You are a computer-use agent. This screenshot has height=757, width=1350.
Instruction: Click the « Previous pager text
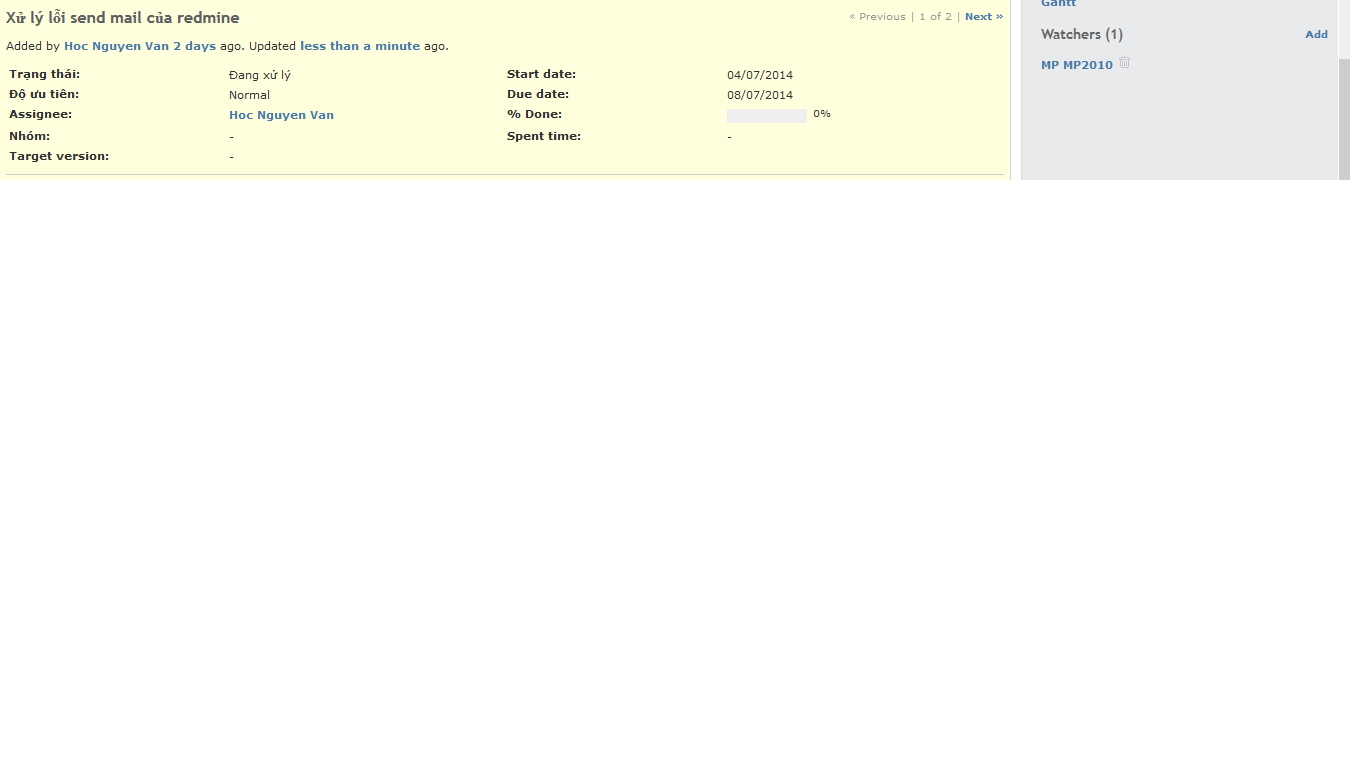[877, 17]
